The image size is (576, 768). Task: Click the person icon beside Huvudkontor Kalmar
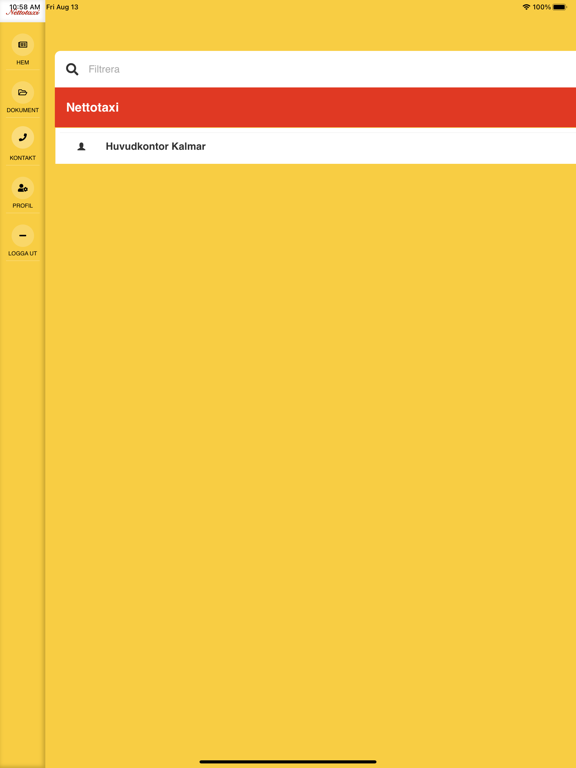[x=81, y=146]
